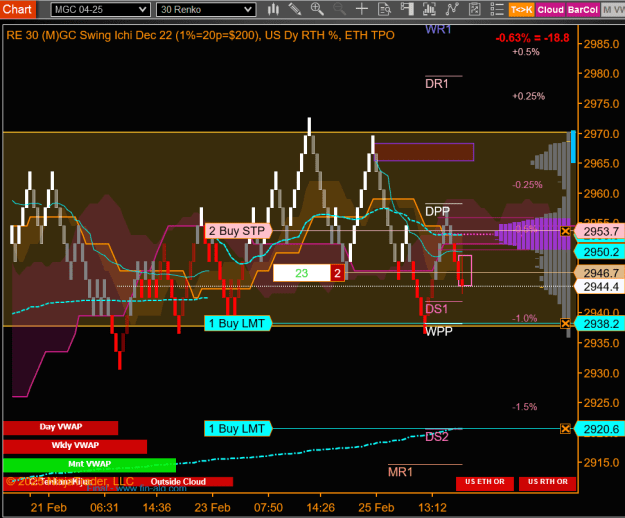Click the 25 Feb time axis label
This screenshot has height=518, width=625.
click(376, 508)
